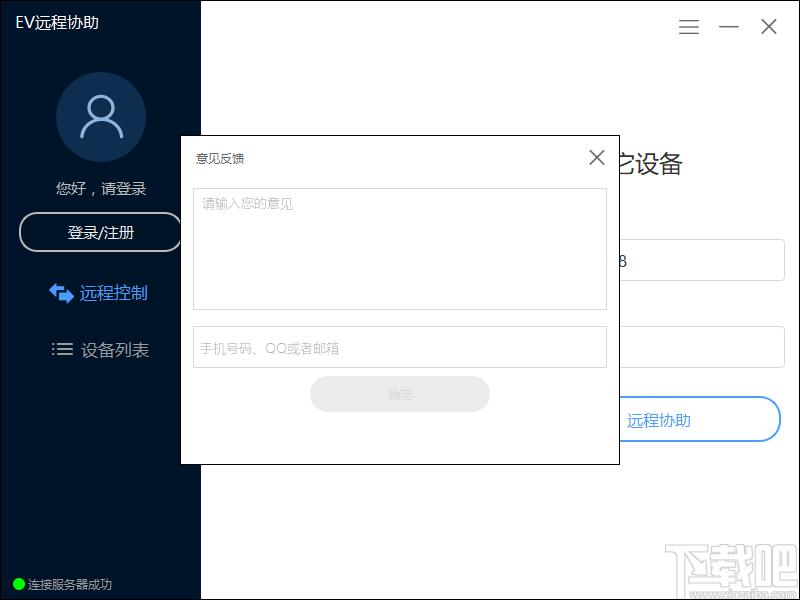The width and height of the screenshot is (800, 600).
Task: Click the 您好，请登录 greeting text
Action: coord(101,188)
